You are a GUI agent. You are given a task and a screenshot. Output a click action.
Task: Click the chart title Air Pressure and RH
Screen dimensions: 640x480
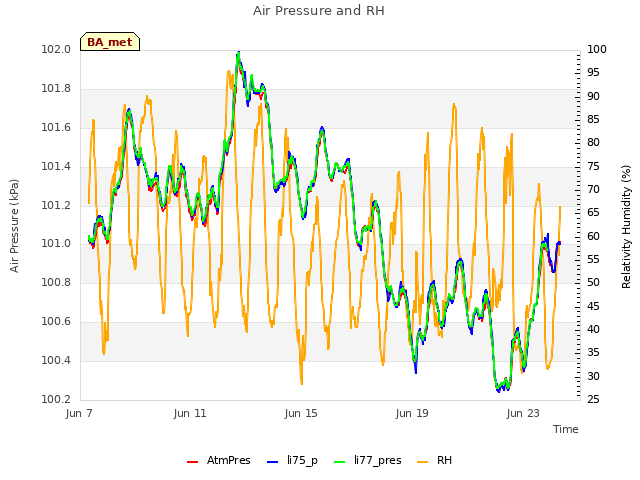coord(319,11)
